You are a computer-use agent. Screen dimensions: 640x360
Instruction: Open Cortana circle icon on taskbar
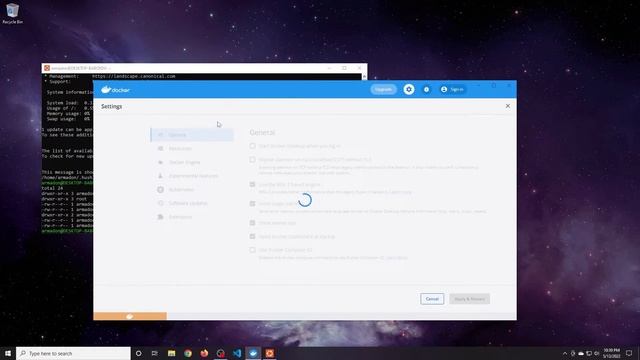click(138, 353)
